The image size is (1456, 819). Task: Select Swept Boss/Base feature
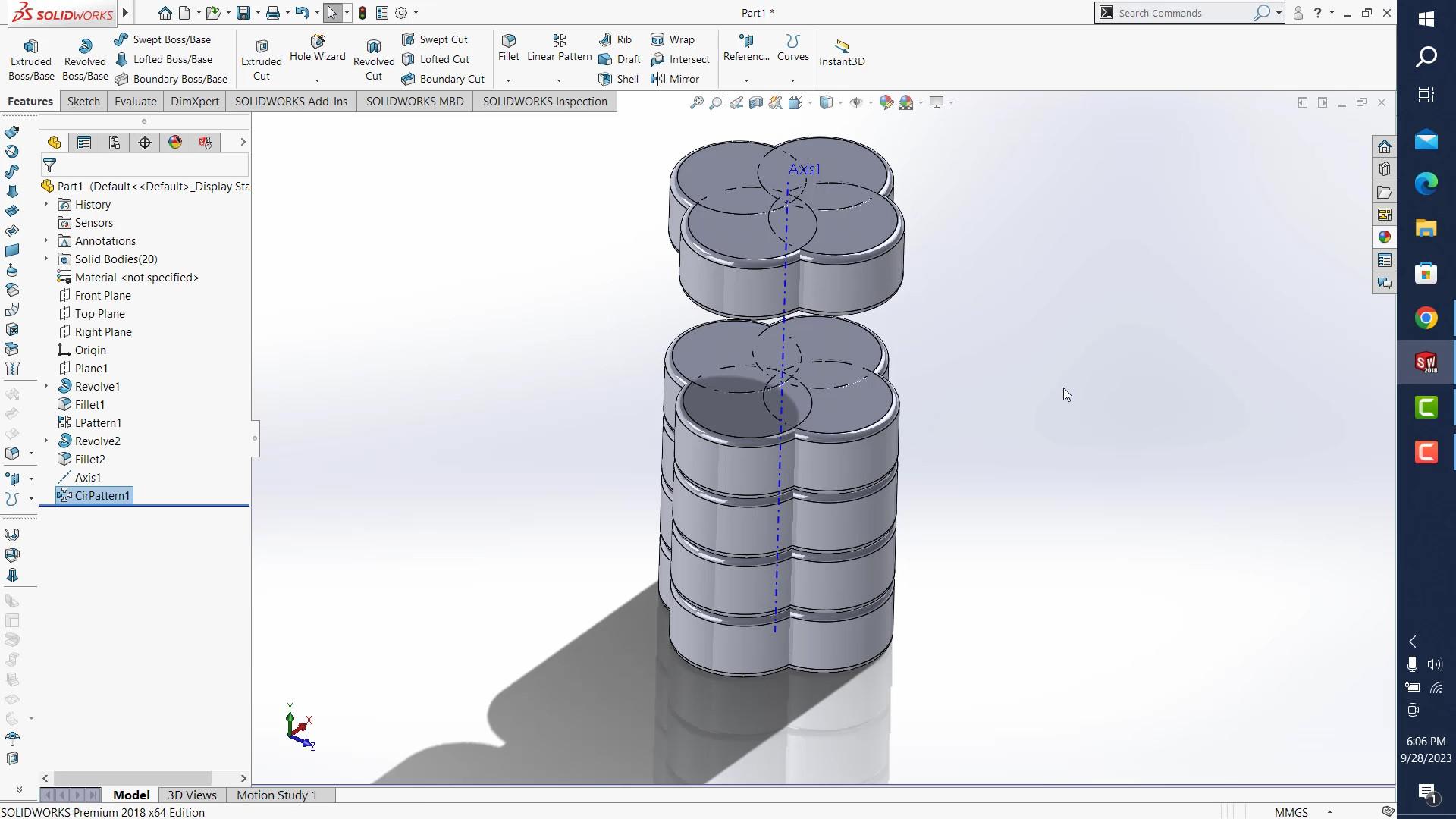(x=162, y=39)
